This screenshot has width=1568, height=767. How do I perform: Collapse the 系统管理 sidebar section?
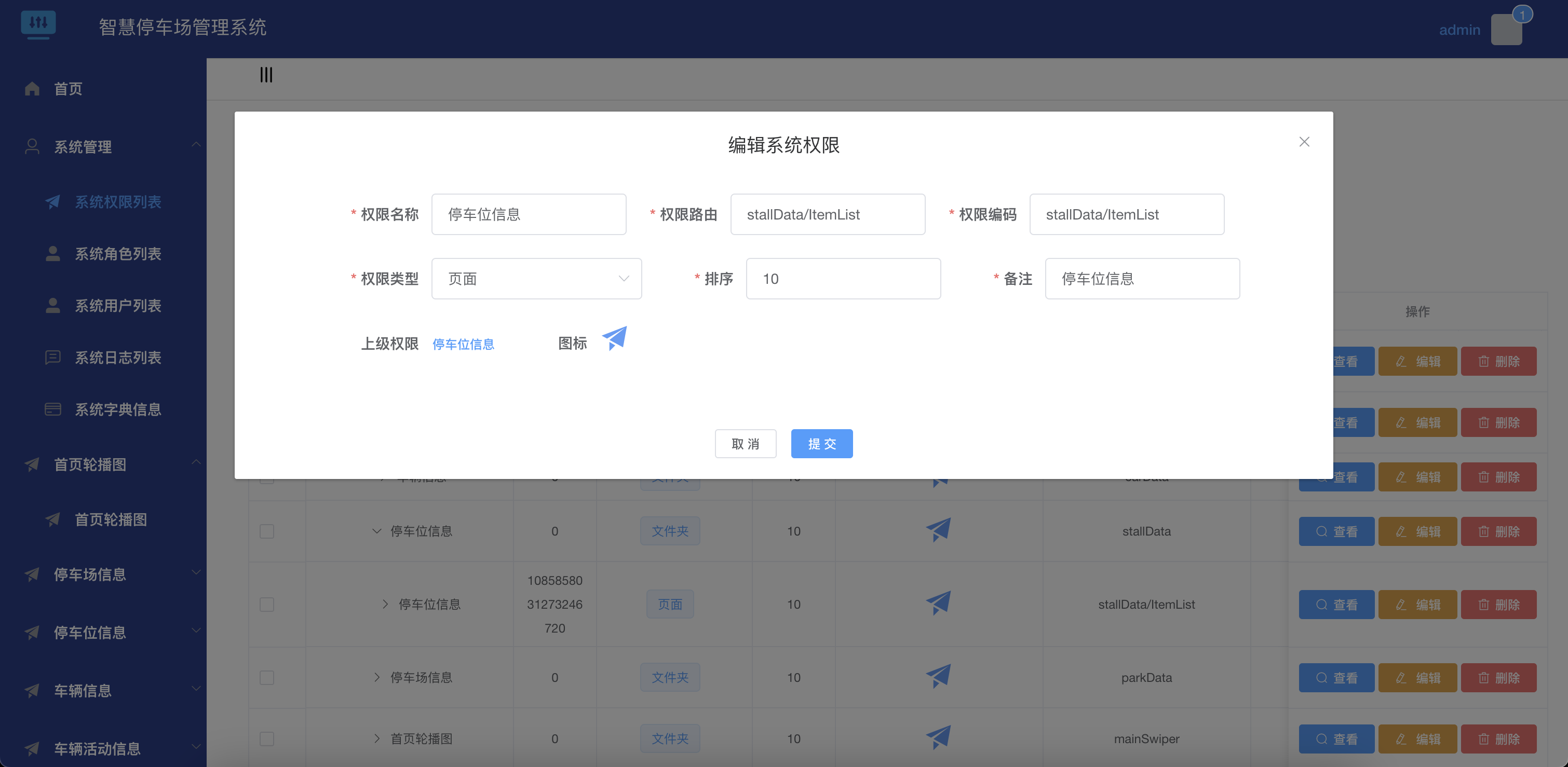[195, 146]
